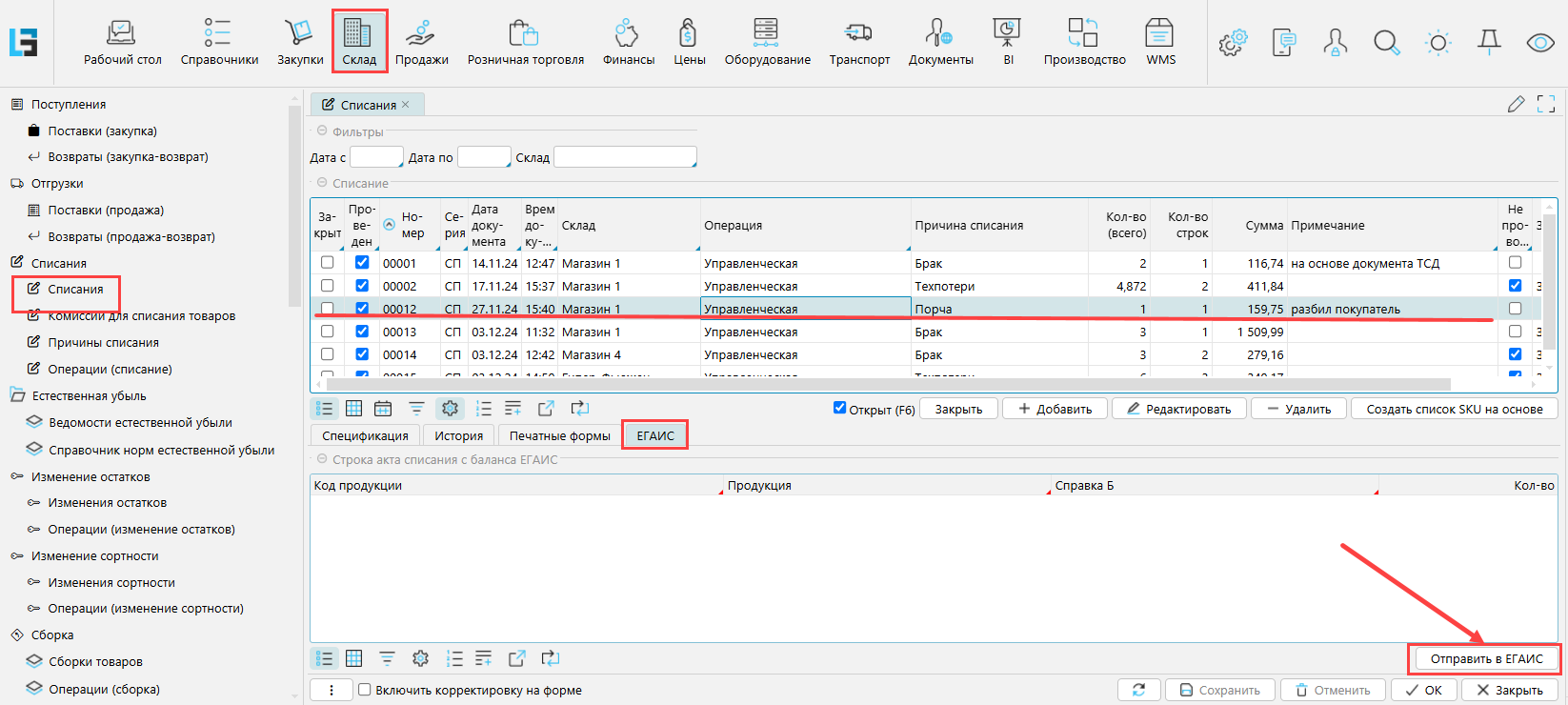Click the Добавить button
The height and width of the screenshot is (705, 1568).
pyautogui.click(x=1054, y=409)
